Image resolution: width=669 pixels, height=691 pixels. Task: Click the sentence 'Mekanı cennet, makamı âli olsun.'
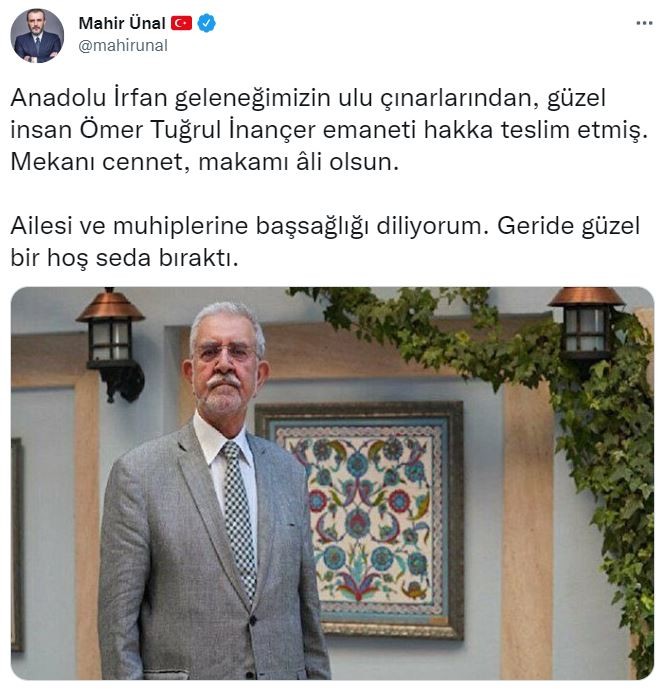click(204, 162)
